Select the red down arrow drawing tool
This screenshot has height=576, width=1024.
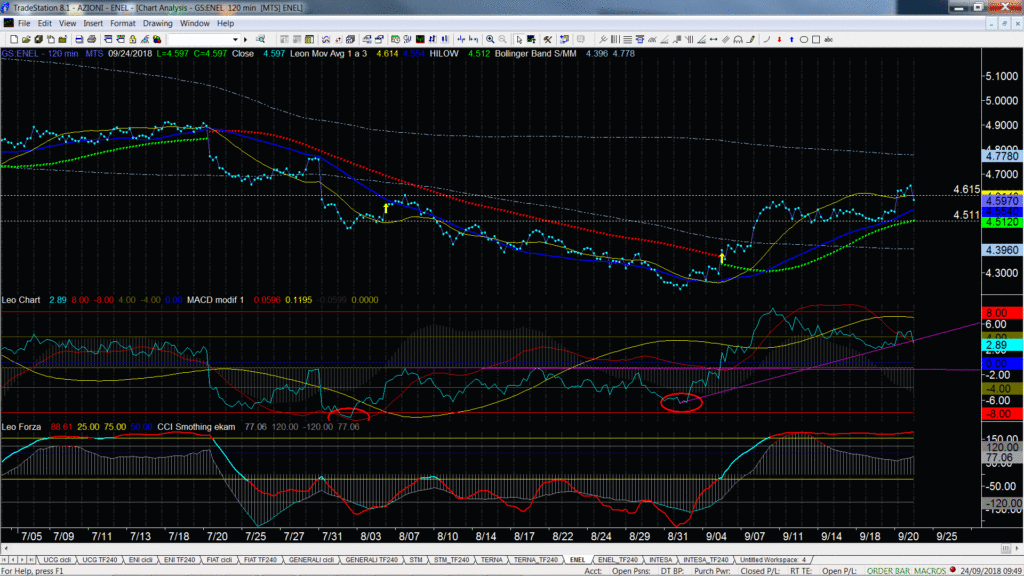[x=779, y=39]
